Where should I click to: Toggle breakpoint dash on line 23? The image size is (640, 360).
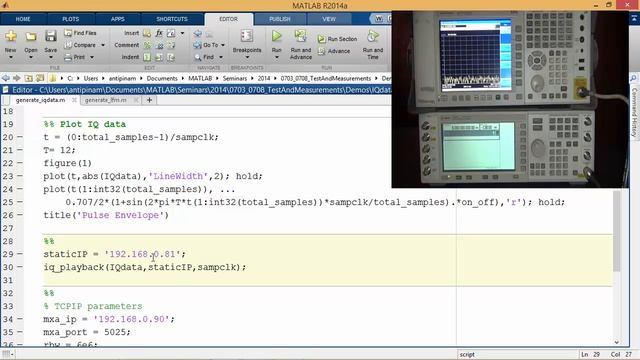[20, 176]
